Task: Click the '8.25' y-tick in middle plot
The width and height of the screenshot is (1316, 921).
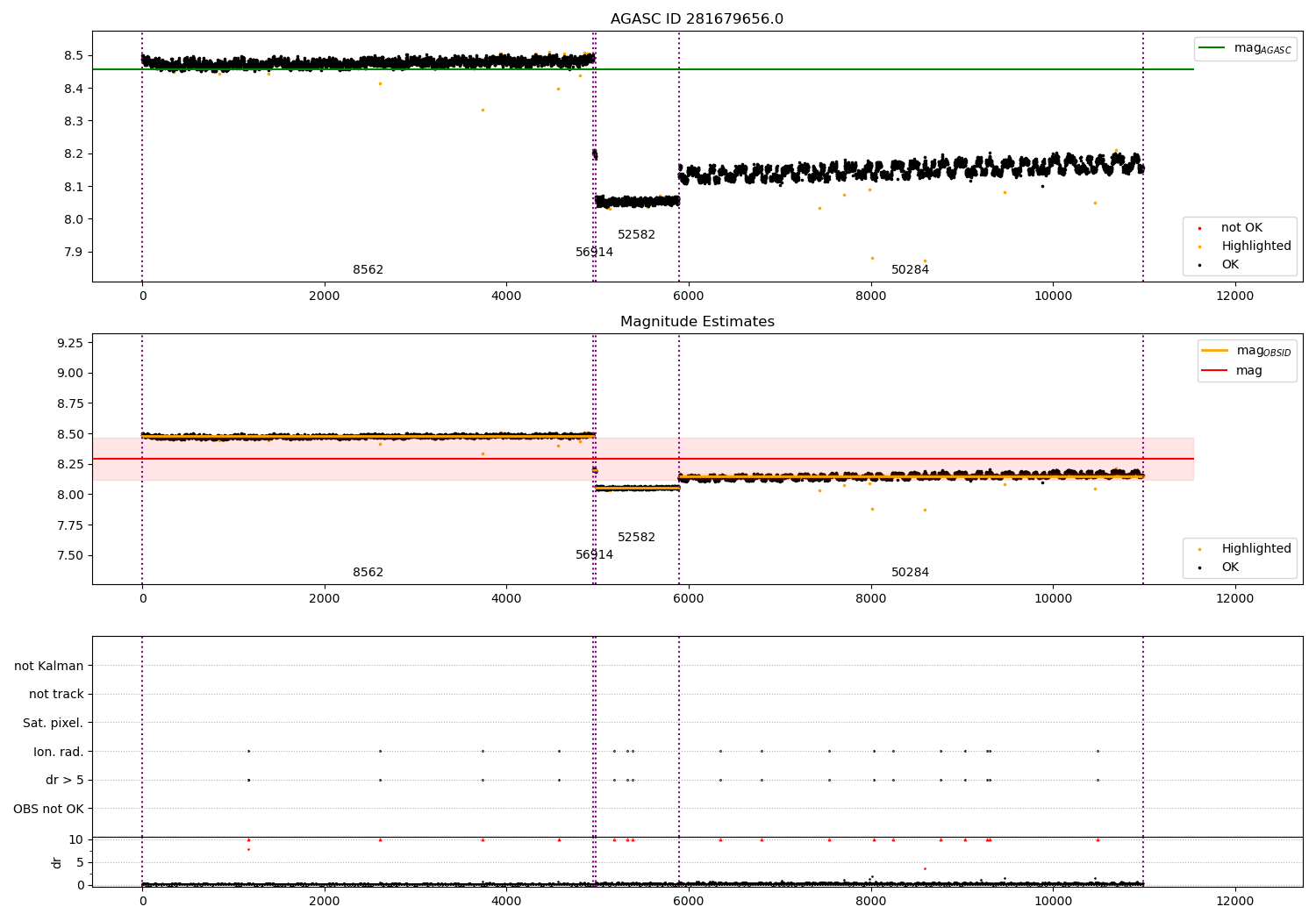Action: click(x=70, y=464)
